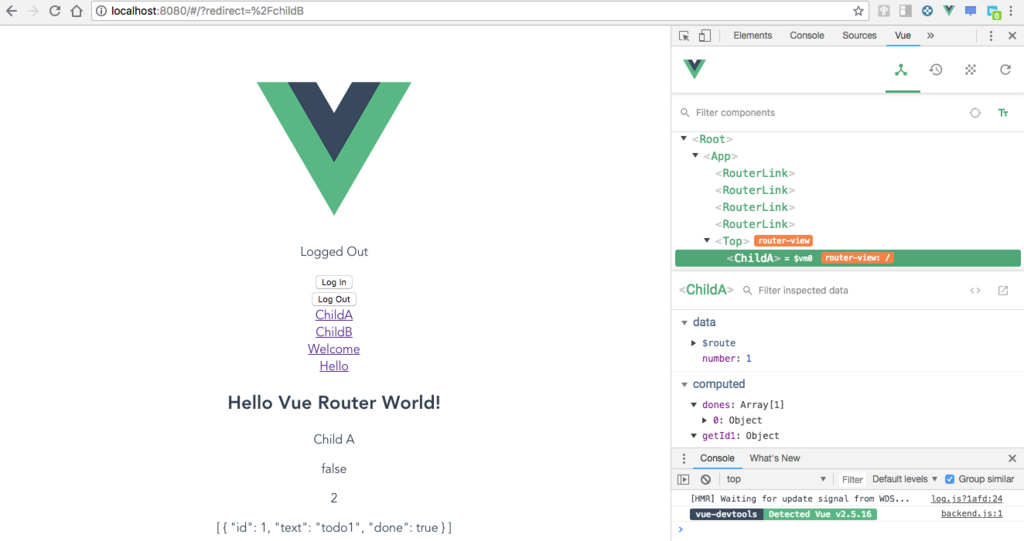Open the Vue Events tab icon
The image size is (1024, 541).
coord(970,70)
